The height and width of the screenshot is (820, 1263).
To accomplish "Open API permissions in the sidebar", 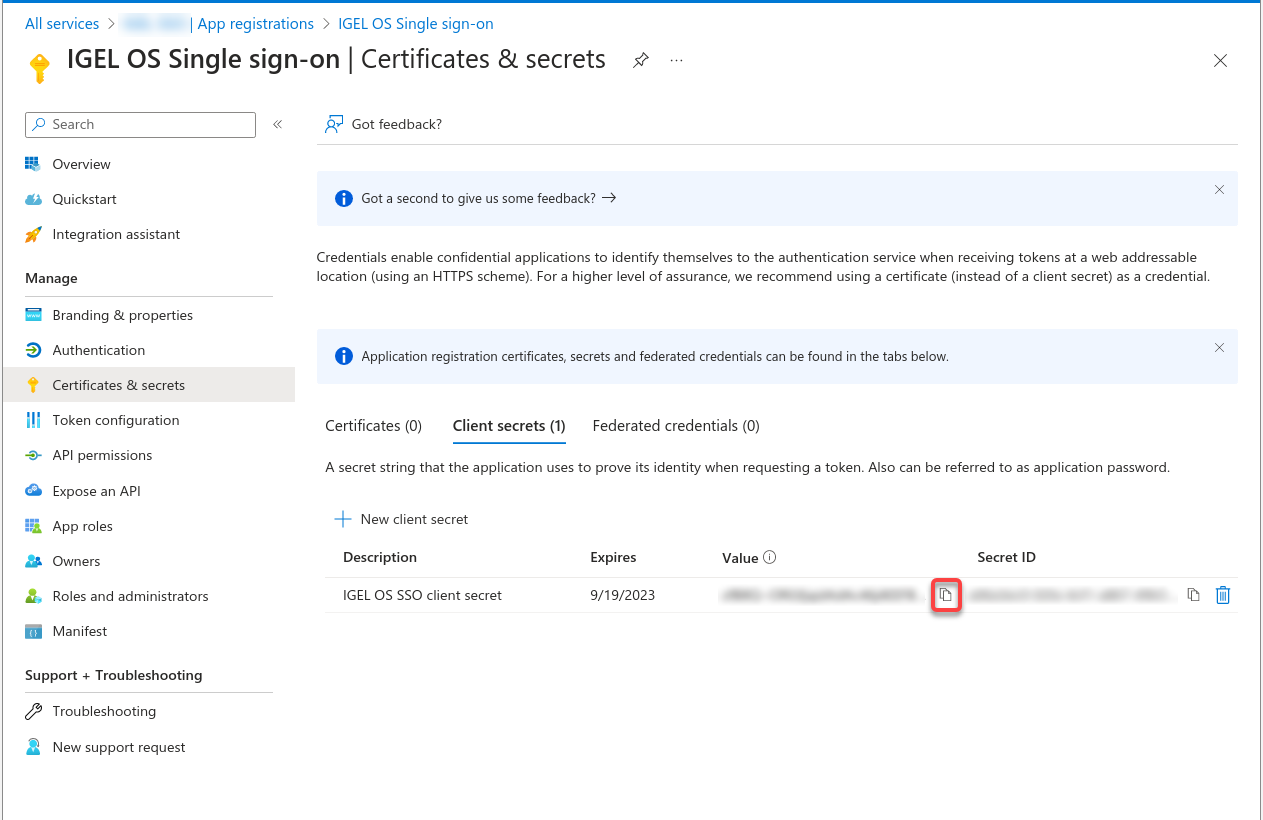I will coord(102,455).
